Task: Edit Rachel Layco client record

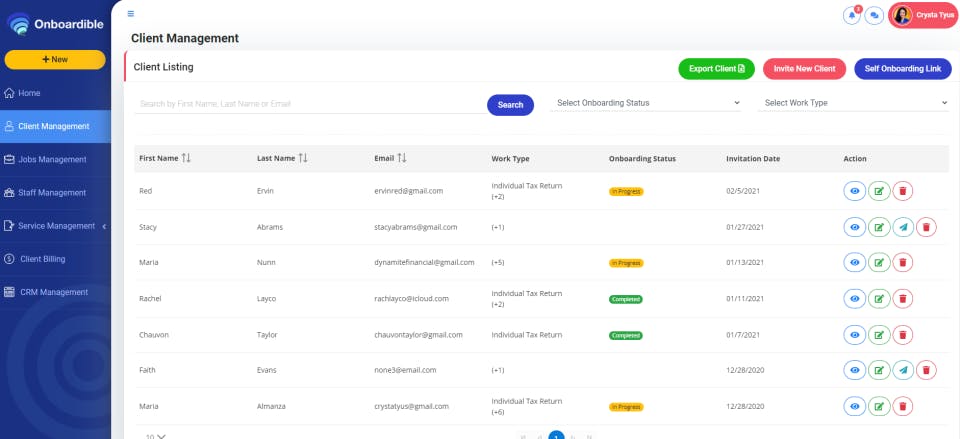Action: click(x=879, y=299)
